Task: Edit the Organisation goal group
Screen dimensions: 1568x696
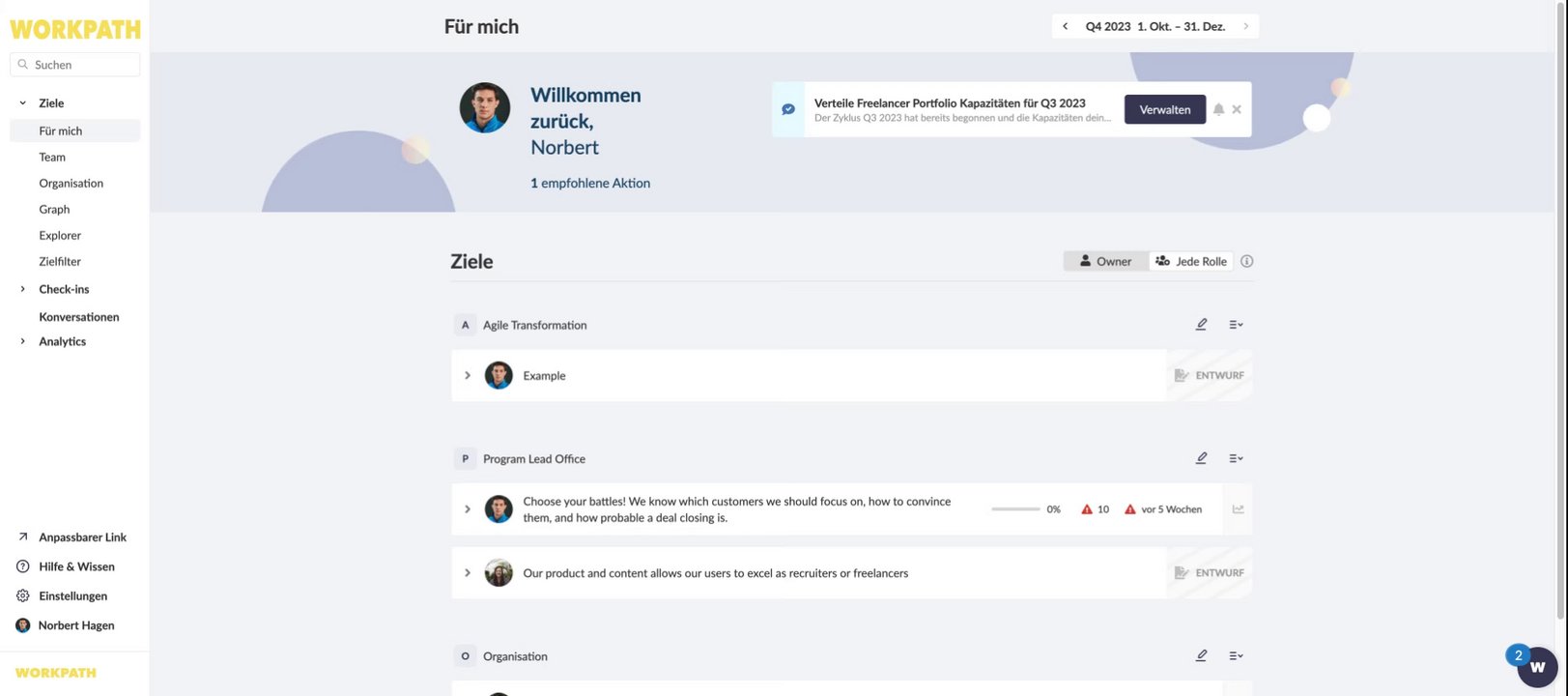Action: (x=1201, y=655)
